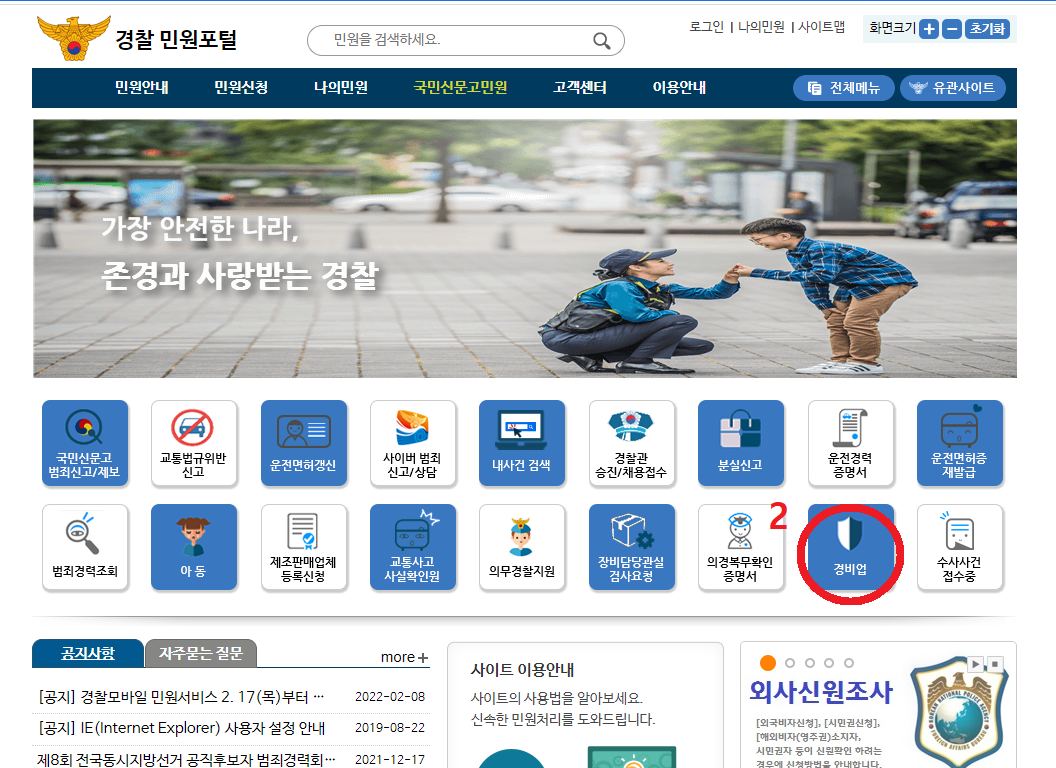
Task: Open 장비담당관실 검사요청 icon
Action: [632, 547]
